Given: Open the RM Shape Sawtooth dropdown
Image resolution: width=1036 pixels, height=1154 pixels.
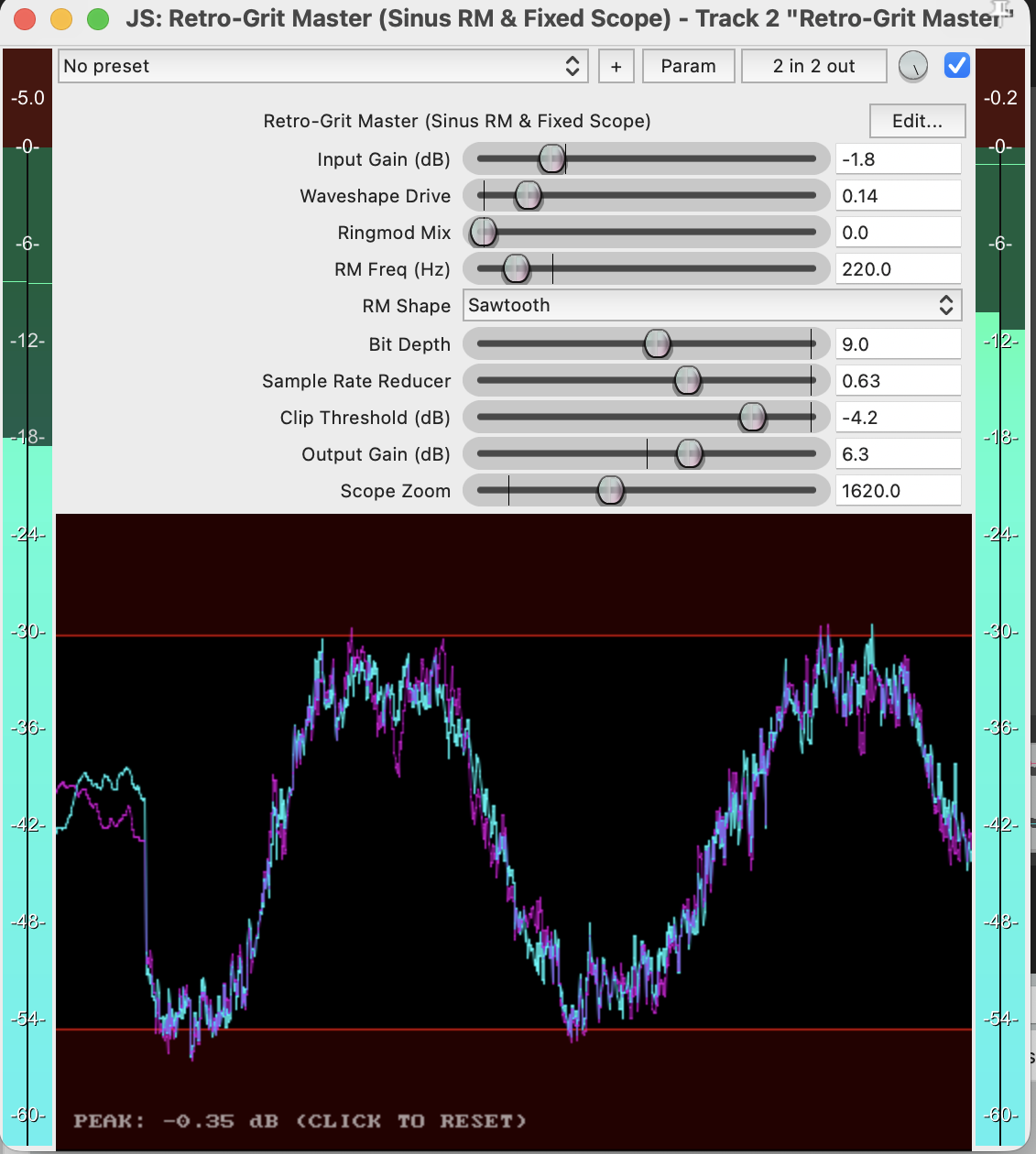Looking at the screenshot, I should coord(713,305).
